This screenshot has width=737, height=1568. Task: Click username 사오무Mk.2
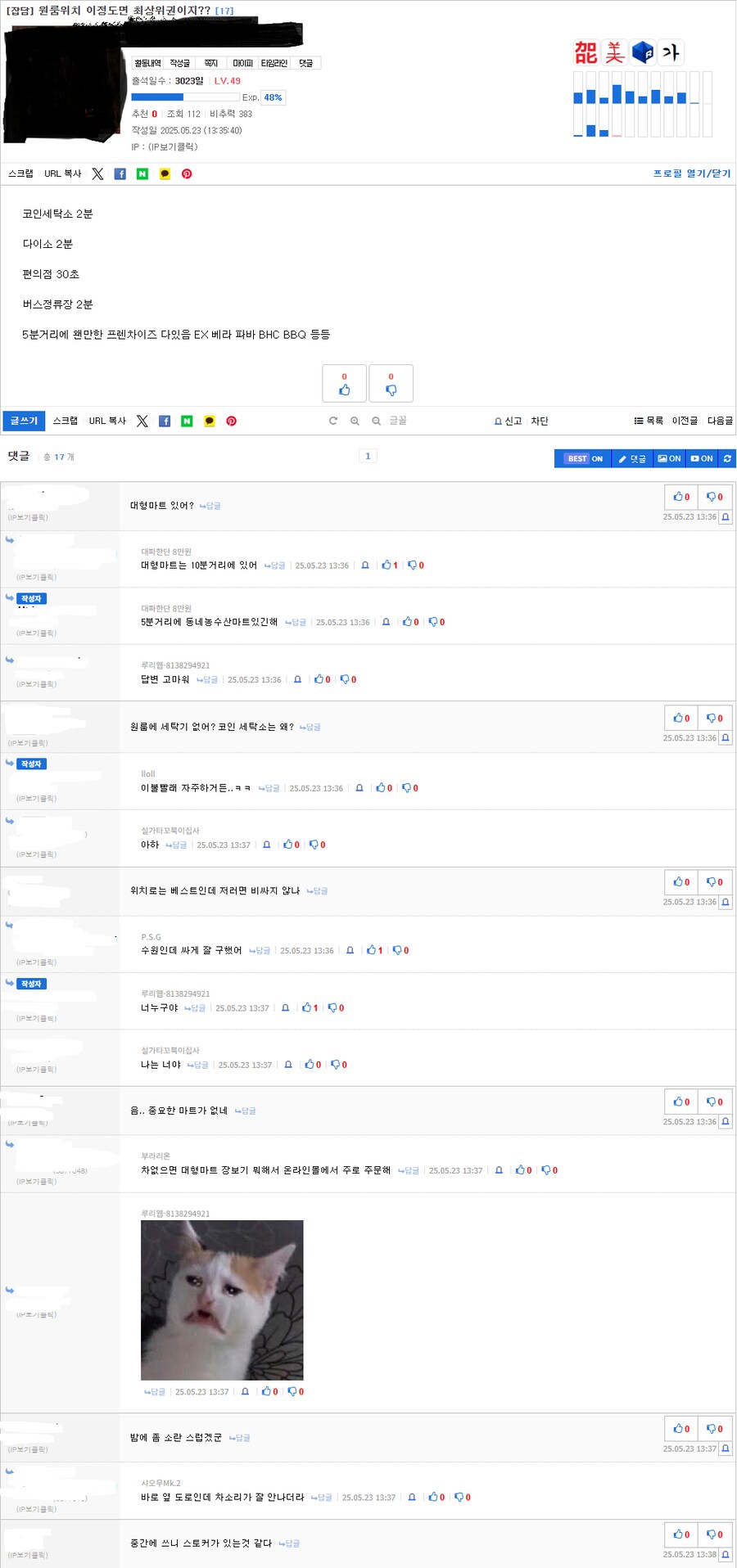click(x=161, y=1483)
